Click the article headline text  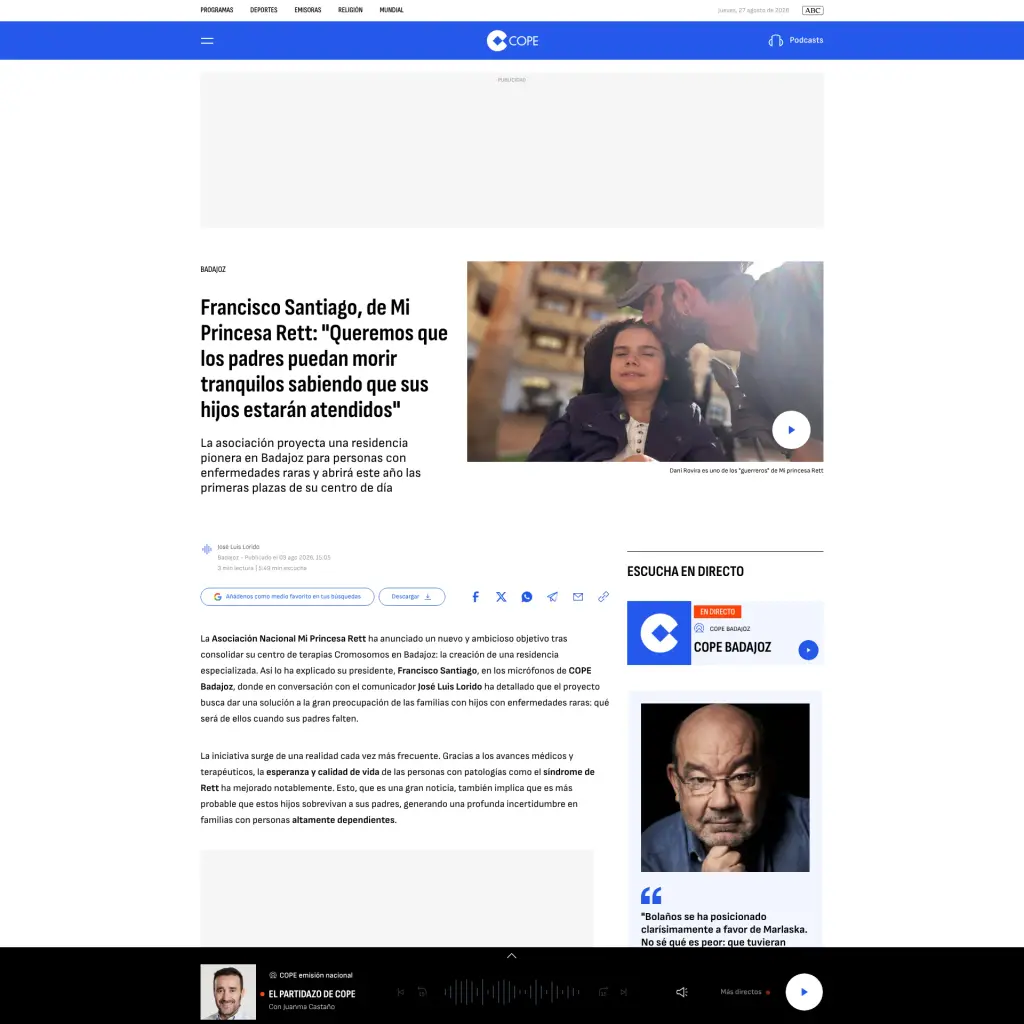[324, 358]
